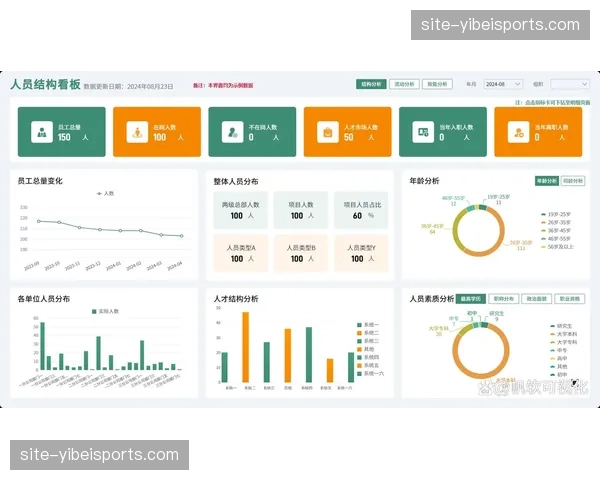Click the 员工总量 card icon
Viewport: 600px width, 480px height.
41,132
